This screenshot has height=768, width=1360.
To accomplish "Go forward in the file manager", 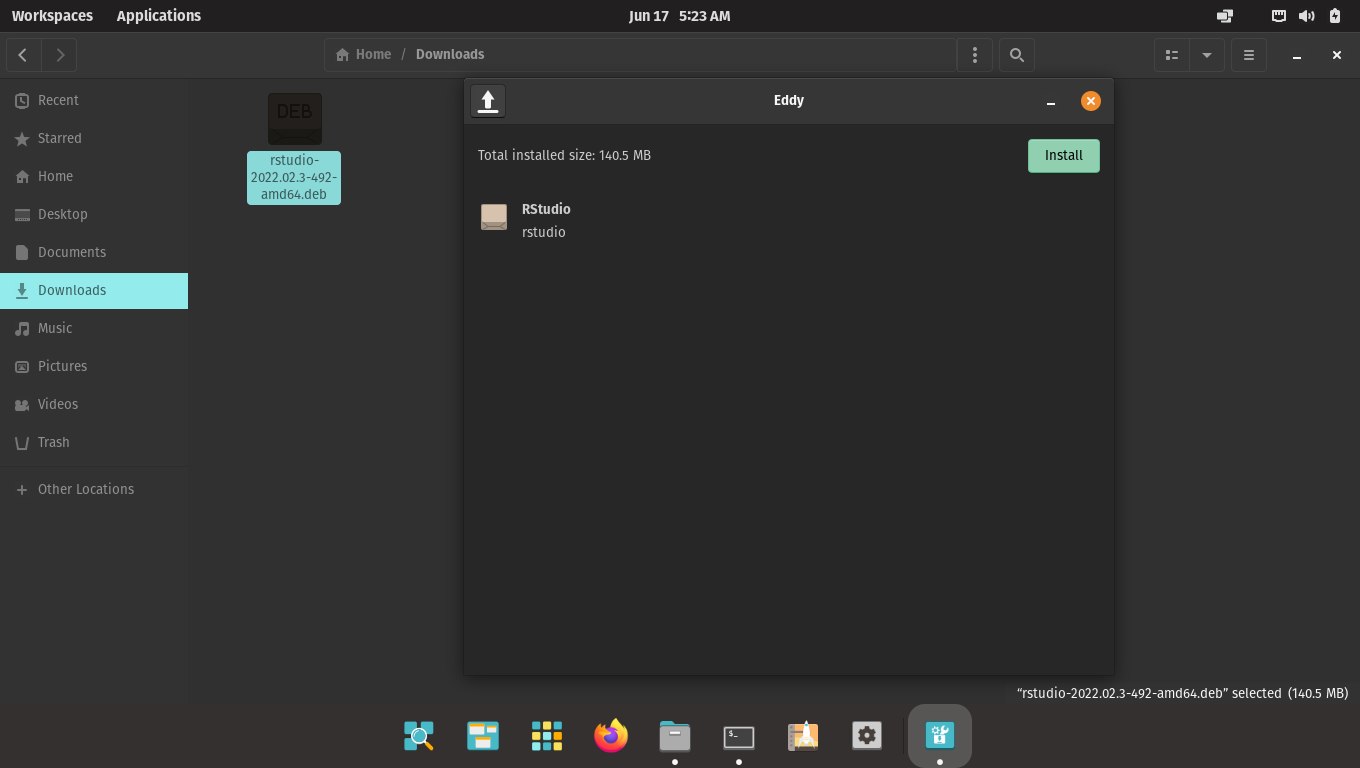I will coord(60,55).
